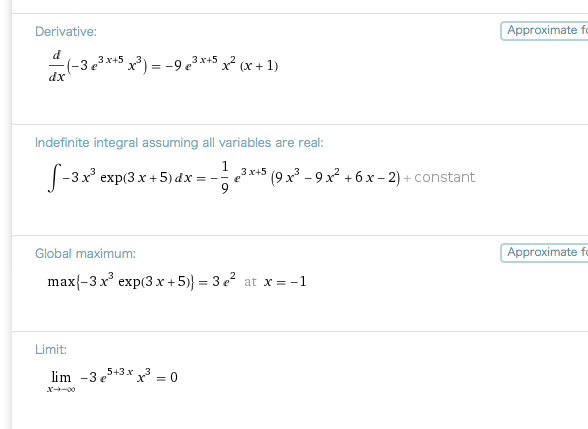
Task: Click the max{…} expression
Action: (x=121, y=280)
